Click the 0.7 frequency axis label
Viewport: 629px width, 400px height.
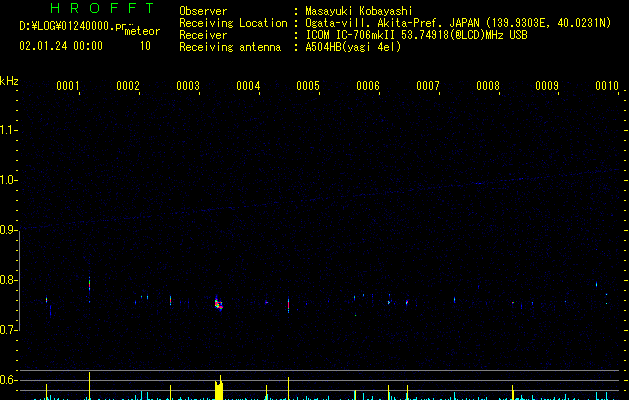[x=8, y=330]
